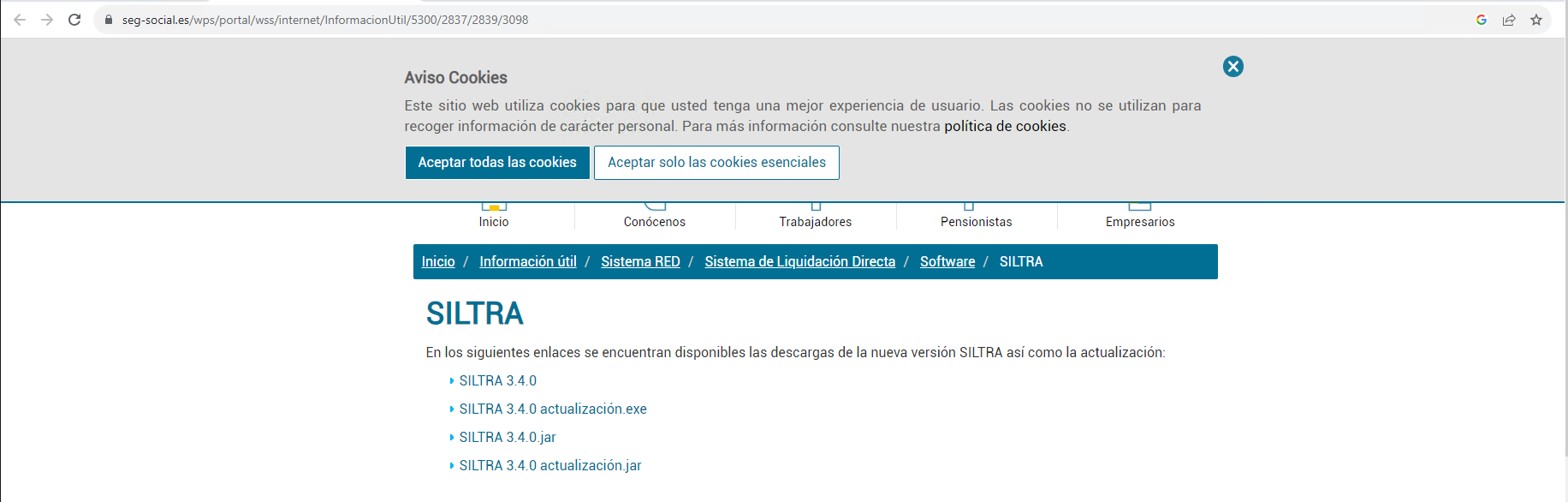1568x502 pixels.
Task: Accept all cookies button
Action: pos(497,163)
